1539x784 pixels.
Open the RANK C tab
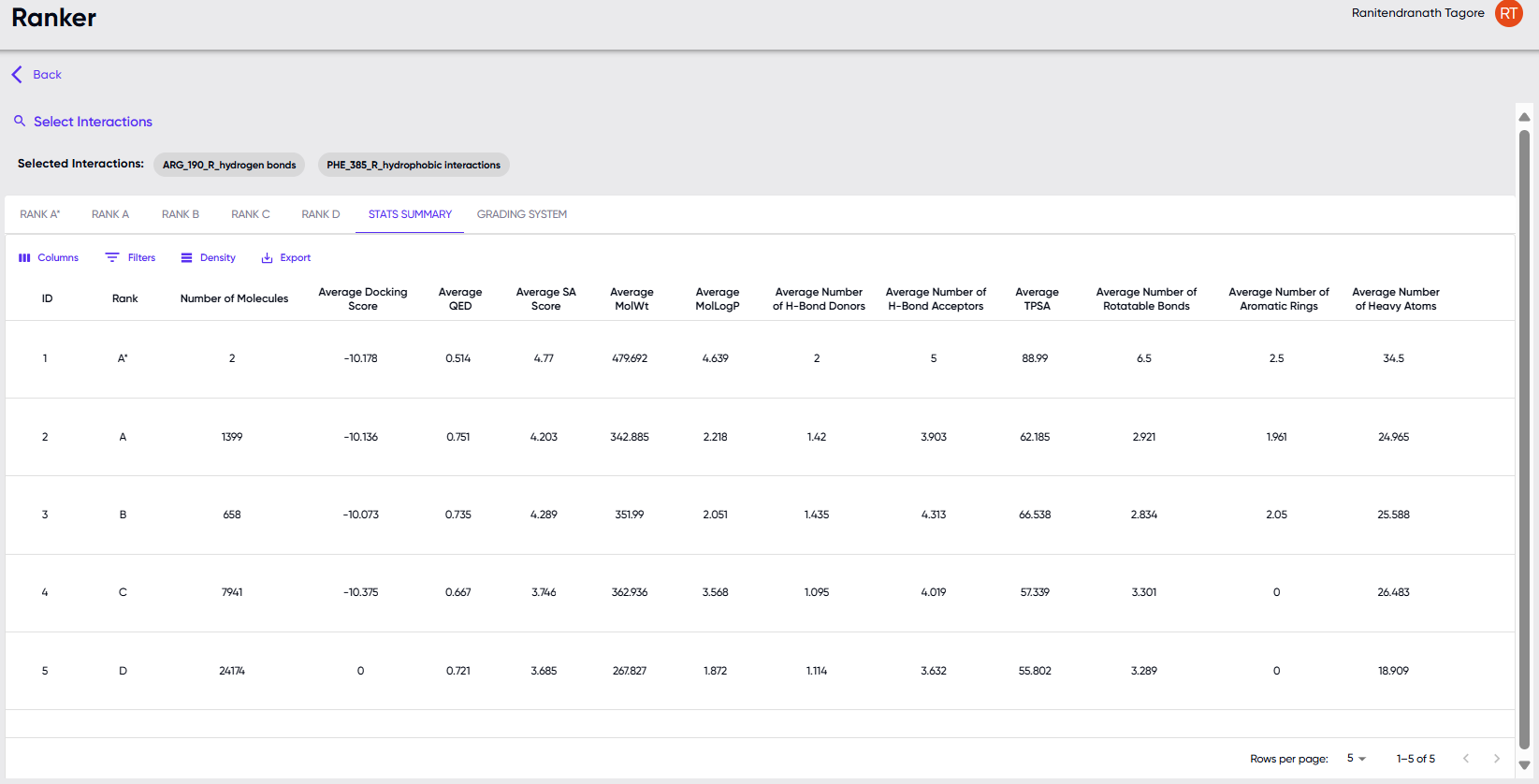click(x=251, y=214)
